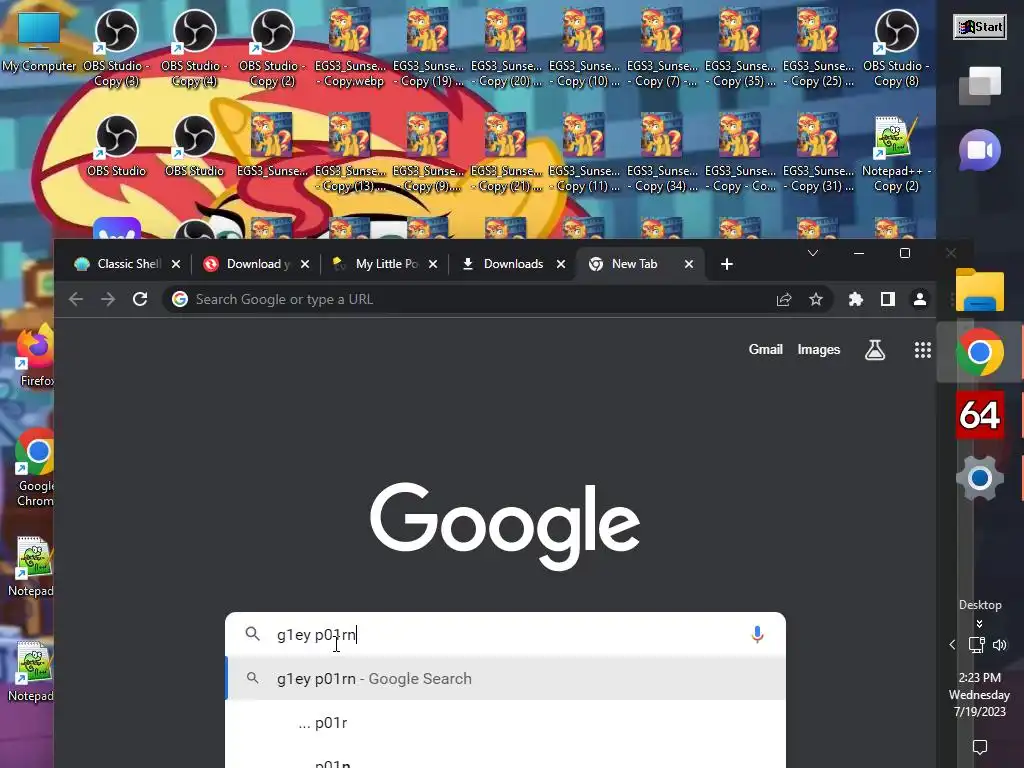
Task: Open File Explorer from taskbar
Action: tap(980, 289)
